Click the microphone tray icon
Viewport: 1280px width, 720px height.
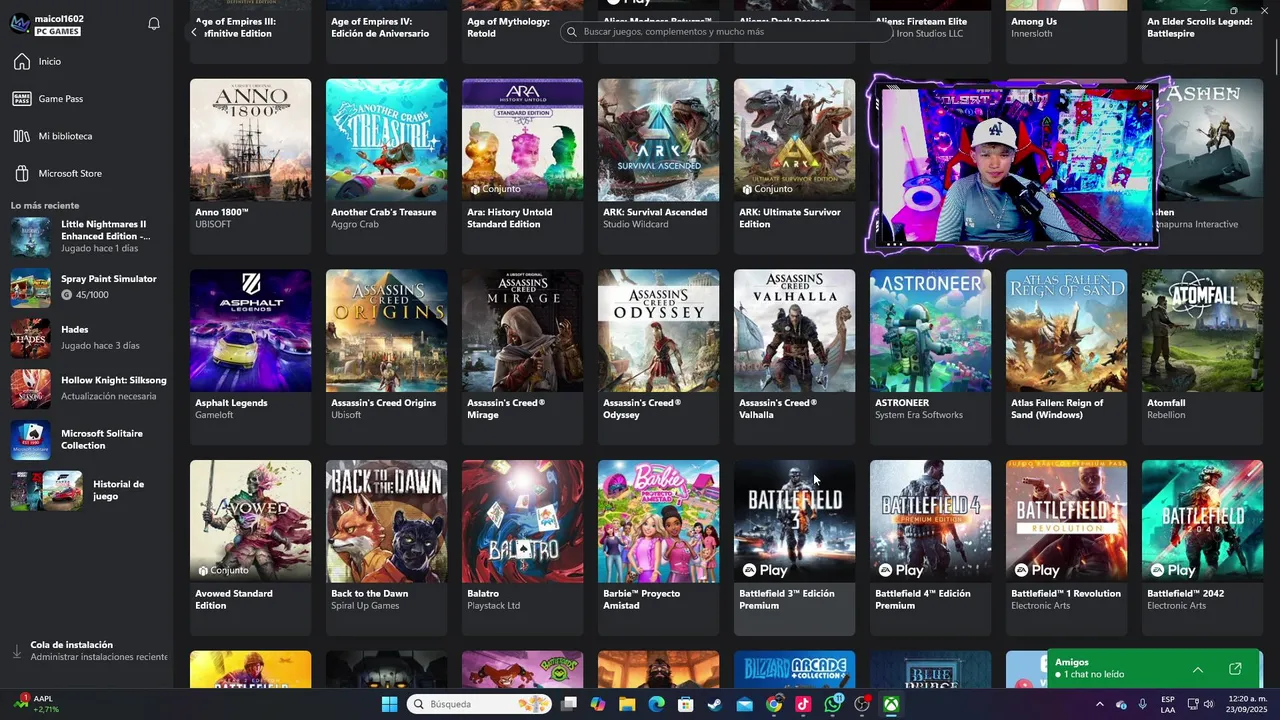[1142, 704]
